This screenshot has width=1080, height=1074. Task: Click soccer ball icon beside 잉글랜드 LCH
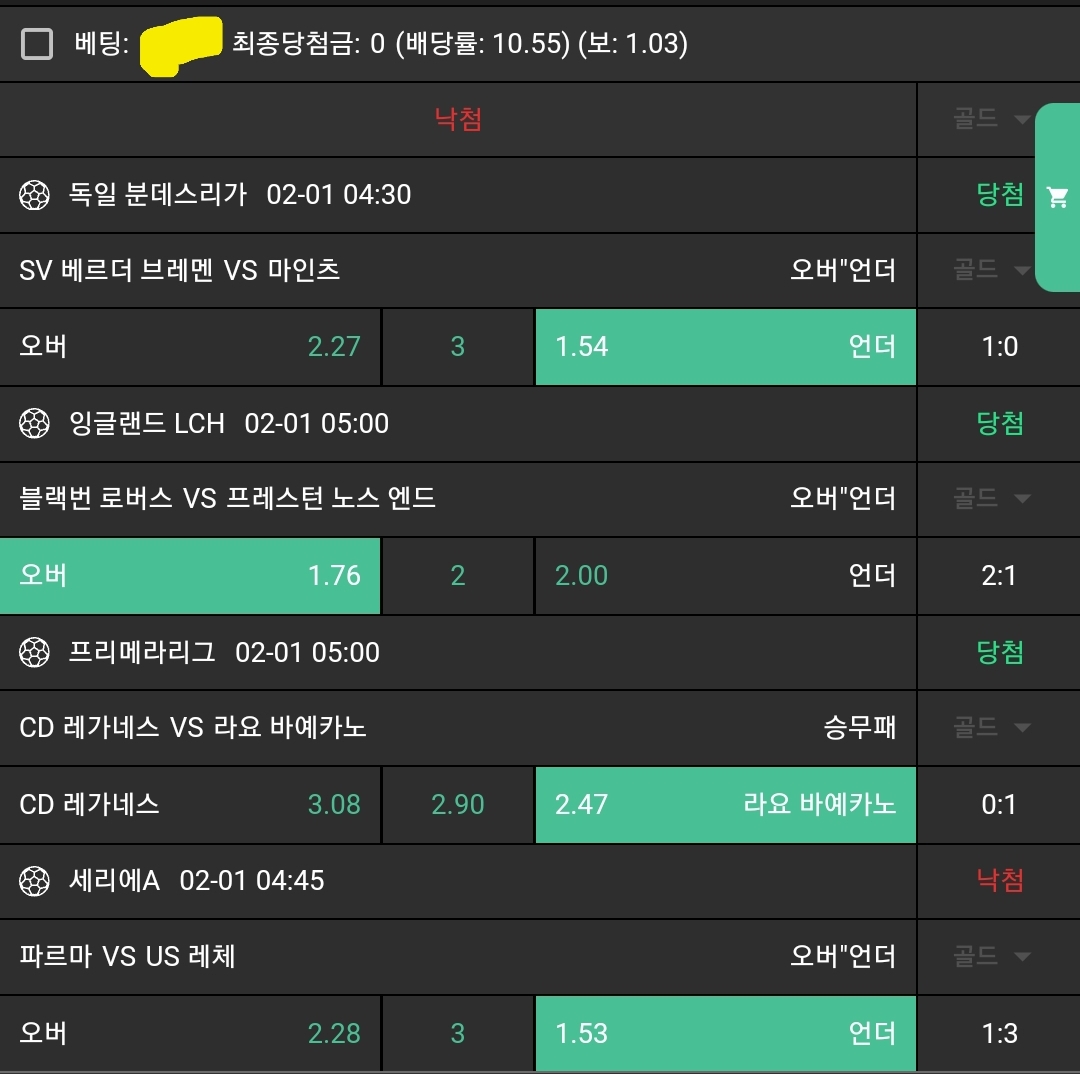(34, 424)
